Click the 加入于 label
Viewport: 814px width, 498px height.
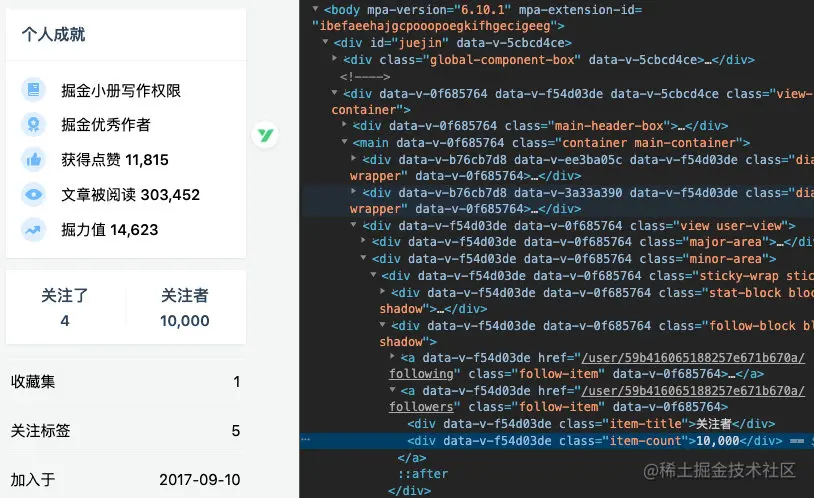pyautogui.click(x=33, y=479)
